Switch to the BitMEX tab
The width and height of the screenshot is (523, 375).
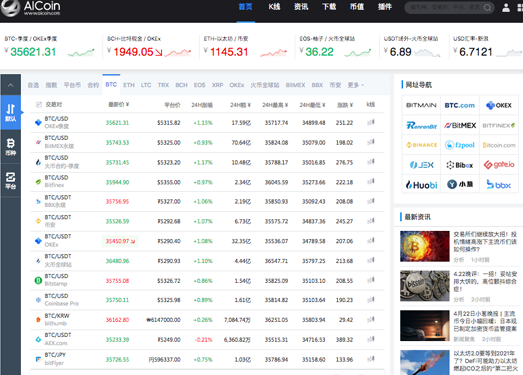tap(295, 85)
